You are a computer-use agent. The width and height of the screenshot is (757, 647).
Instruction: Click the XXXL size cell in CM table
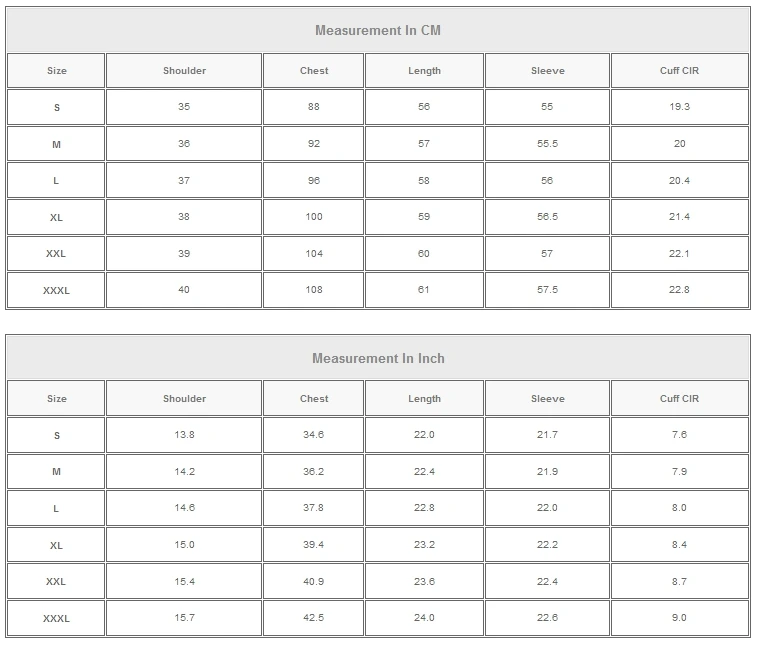[56, 290]
